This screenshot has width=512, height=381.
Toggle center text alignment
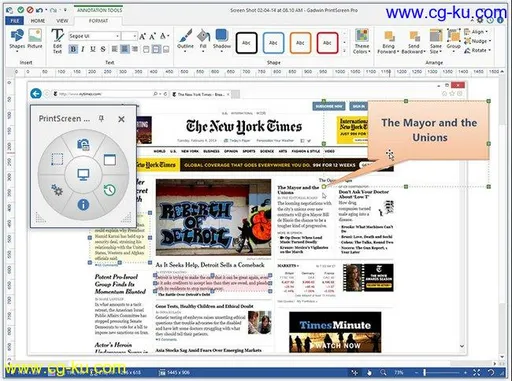(x=125, y=49)
